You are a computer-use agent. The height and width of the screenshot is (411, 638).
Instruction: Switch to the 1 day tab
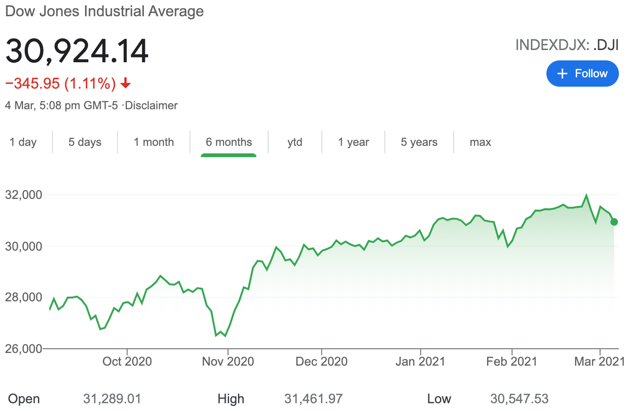(23, 142)
